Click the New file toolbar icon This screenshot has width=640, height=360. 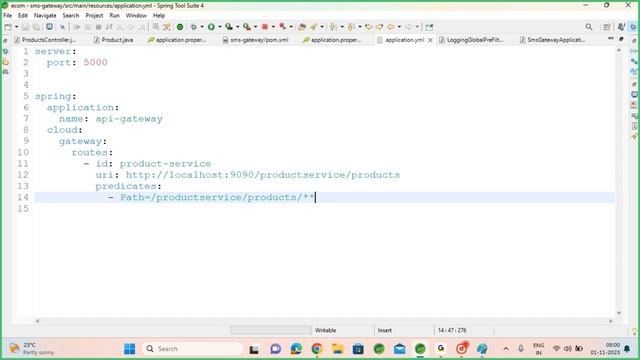coord(8,27)
